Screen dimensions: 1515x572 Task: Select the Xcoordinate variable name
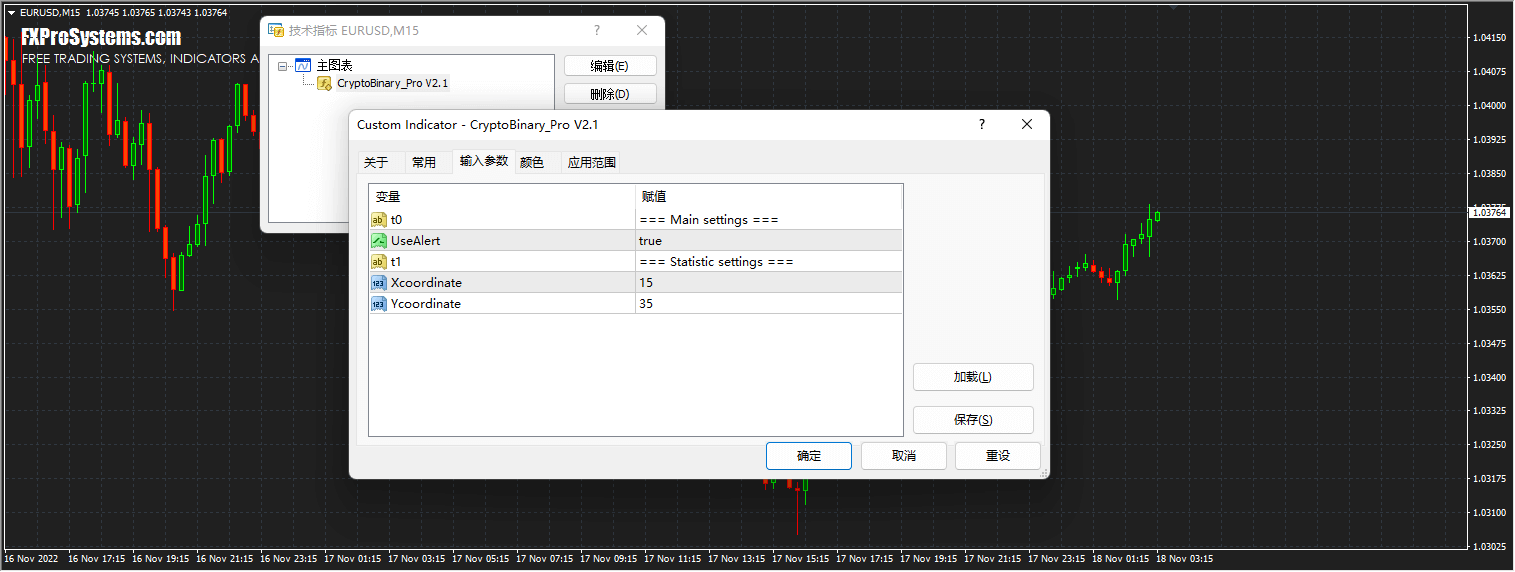[426, 283]
